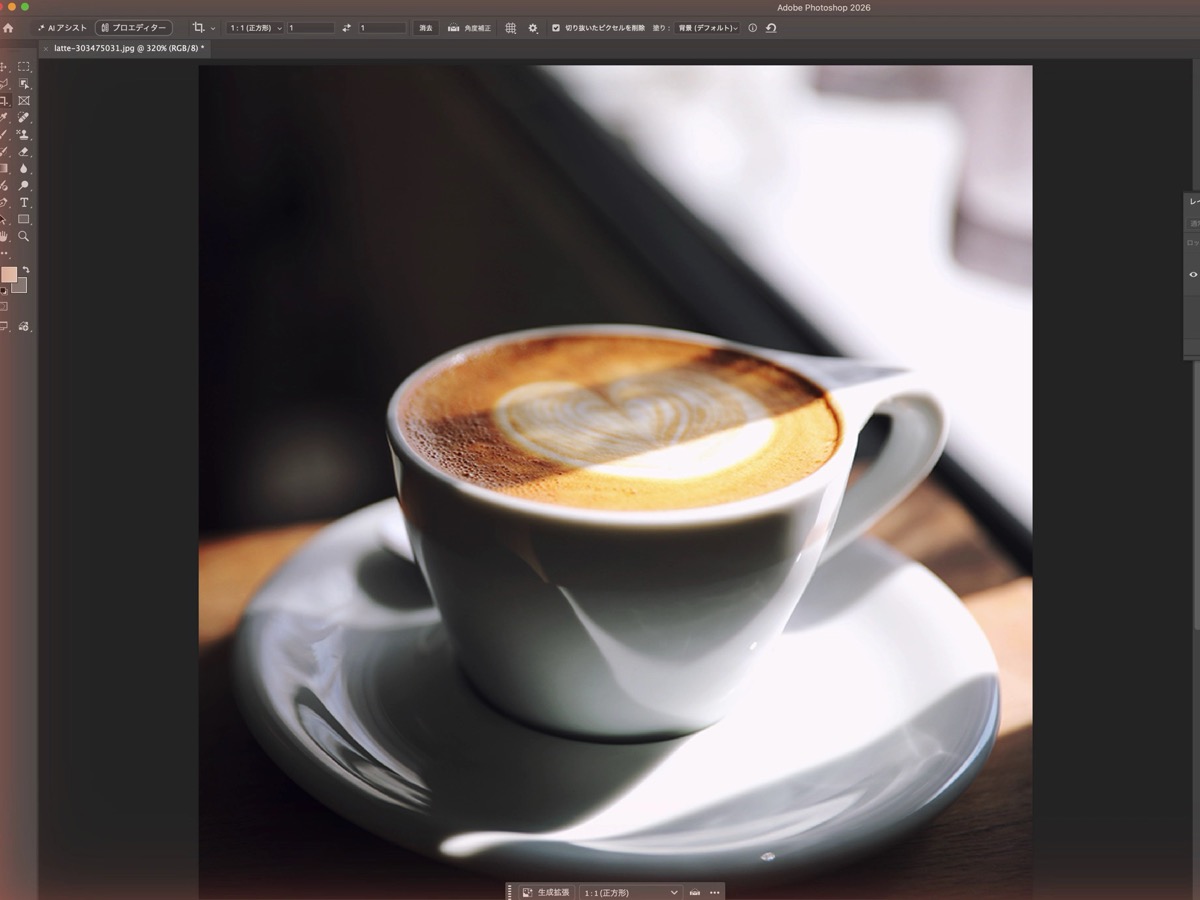Toggle Quick Mask mode
Image resolution: width=1200 pixels, height=900 pixels.
(x=4, y=307)
